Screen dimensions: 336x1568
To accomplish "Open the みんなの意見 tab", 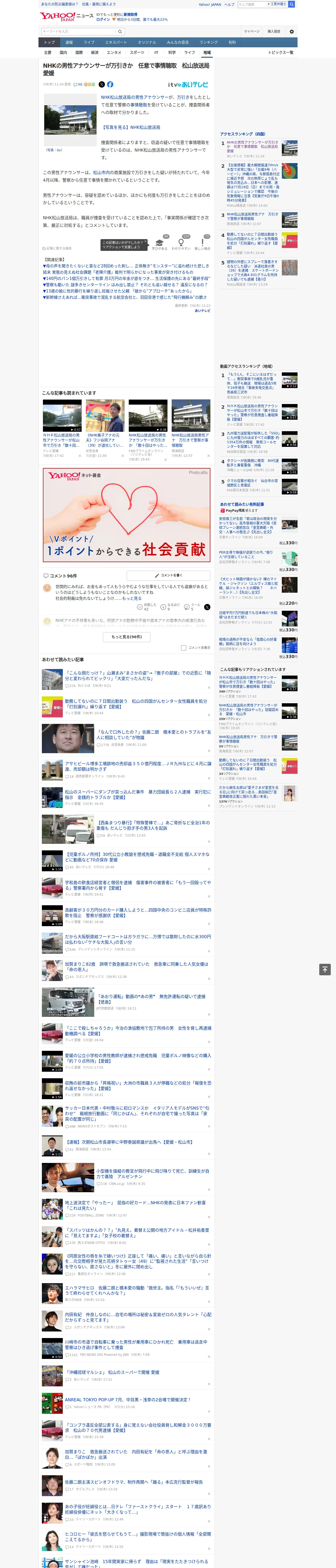I will (177, 43).
